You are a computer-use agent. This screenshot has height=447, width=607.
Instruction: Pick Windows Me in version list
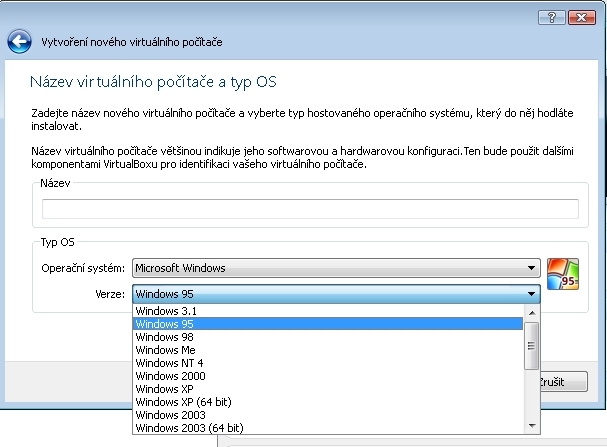[328, 350]
